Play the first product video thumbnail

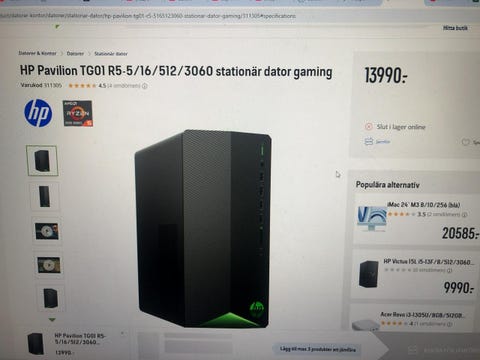click(x=47, y=231)
